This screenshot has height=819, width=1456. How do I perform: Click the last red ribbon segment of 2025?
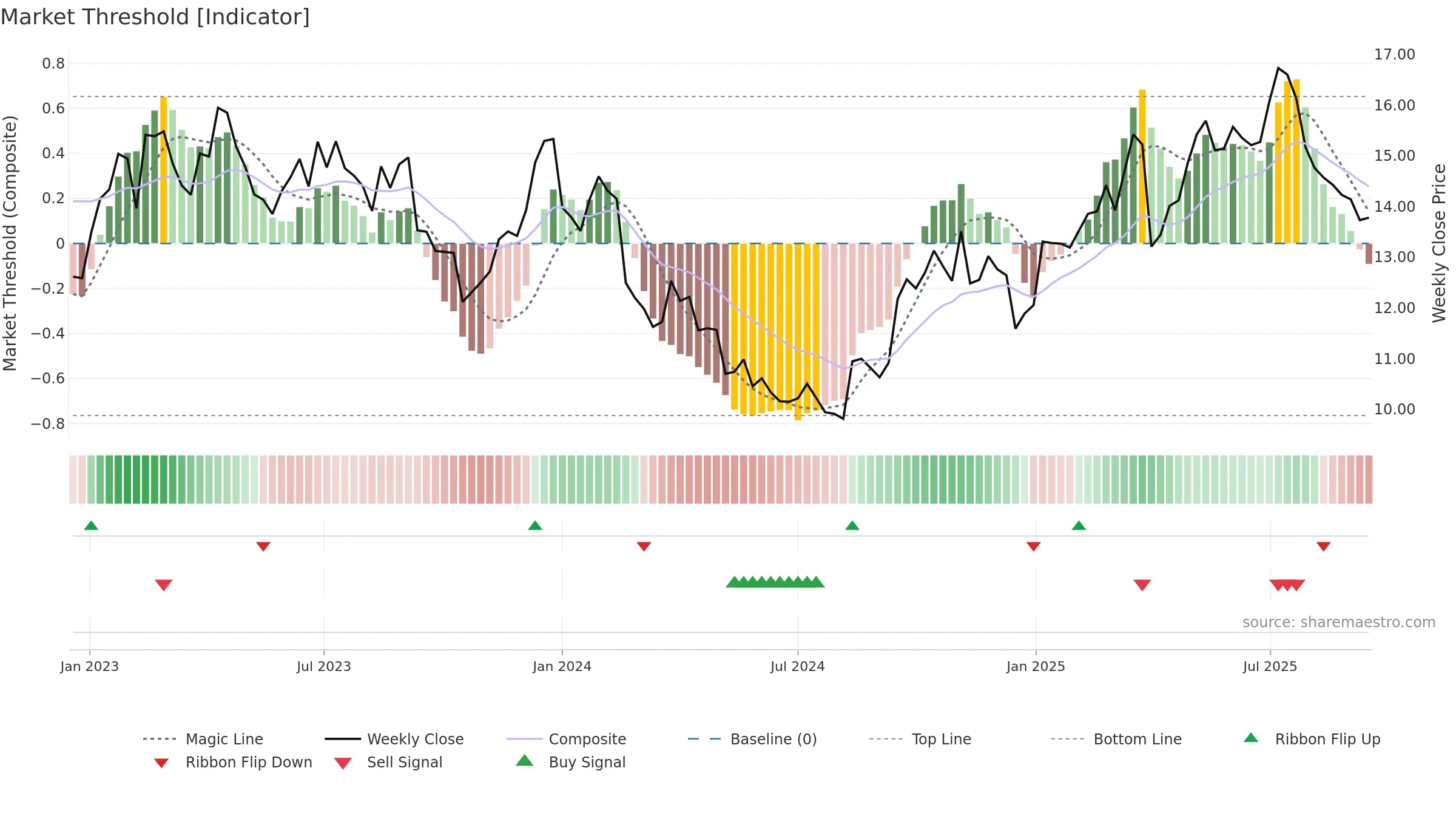tap(1369, 479)
